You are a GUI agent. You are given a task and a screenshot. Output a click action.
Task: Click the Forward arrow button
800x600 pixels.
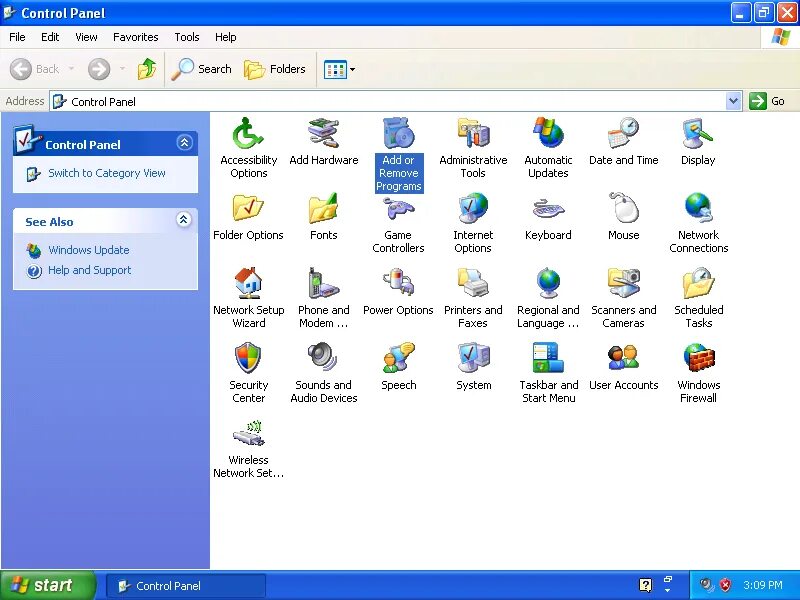click(99, 69)
